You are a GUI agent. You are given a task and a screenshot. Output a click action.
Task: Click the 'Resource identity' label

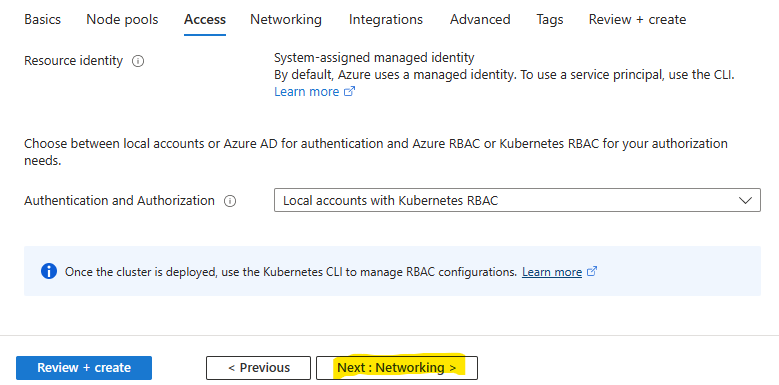[x=73, y=61]
